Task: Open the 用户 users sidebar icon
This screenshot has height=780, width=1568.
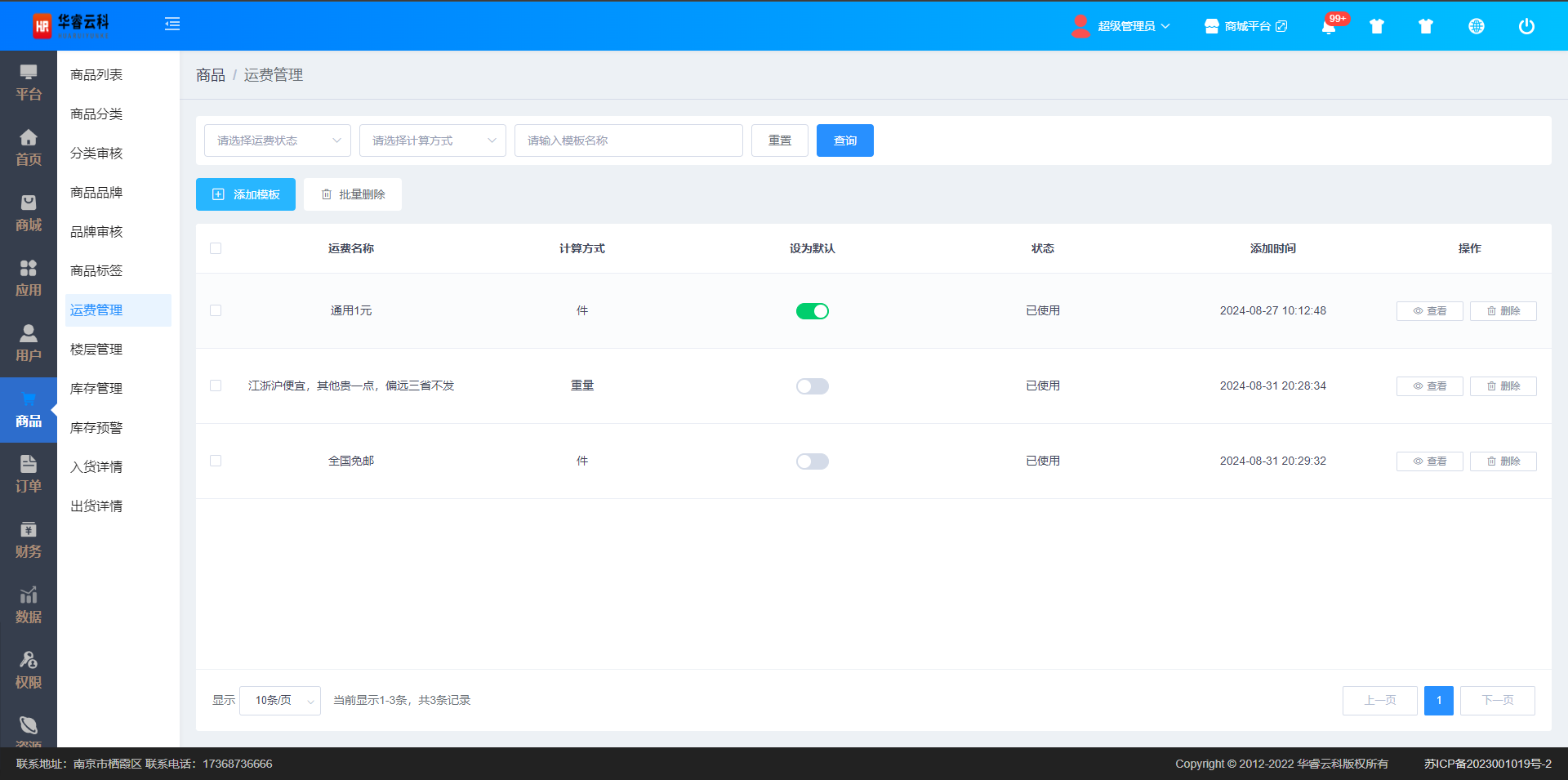Action: pos(29,344)
